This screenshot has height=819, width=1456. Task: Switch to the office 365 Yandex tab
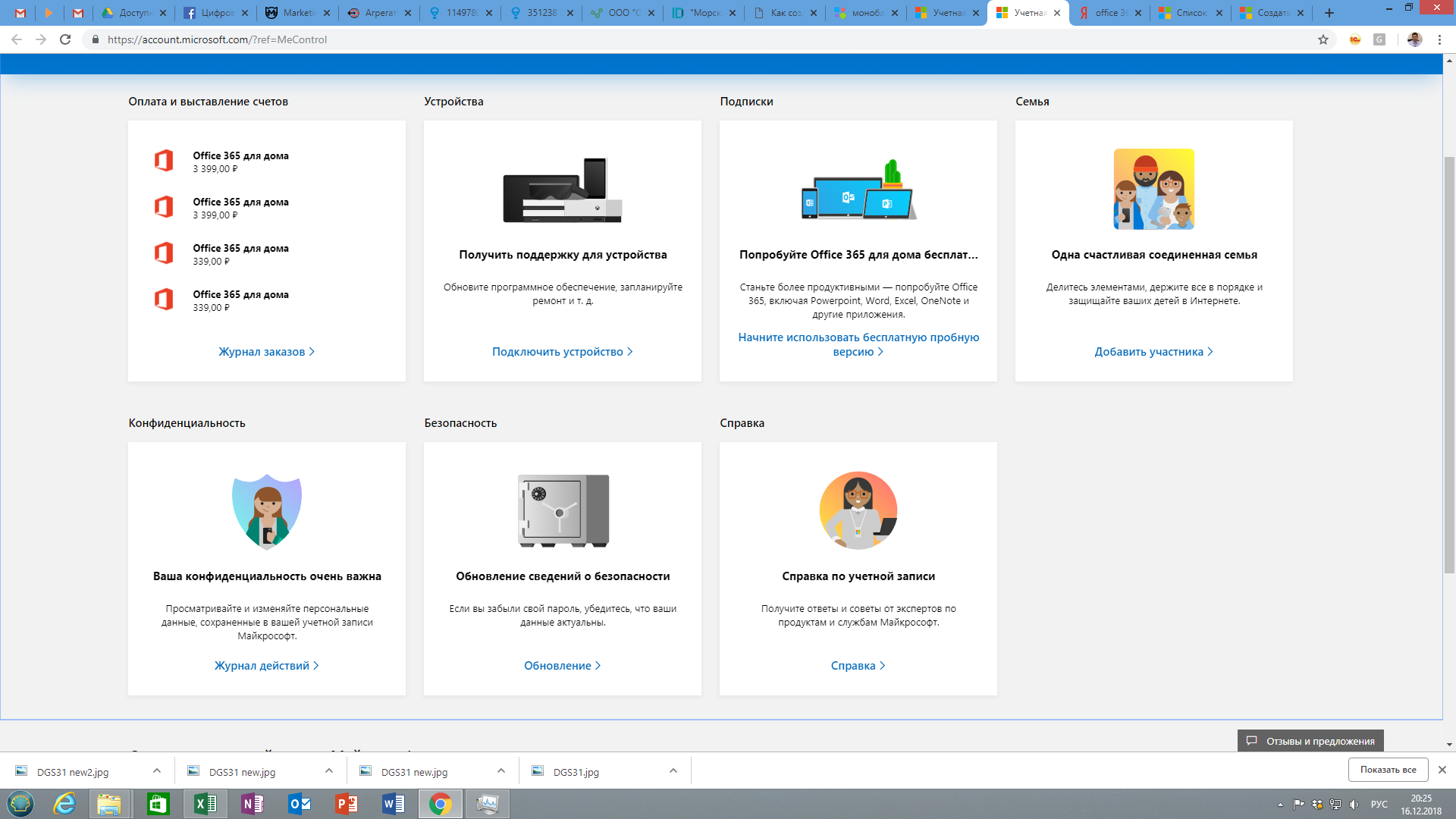[x=1109, y=13]
